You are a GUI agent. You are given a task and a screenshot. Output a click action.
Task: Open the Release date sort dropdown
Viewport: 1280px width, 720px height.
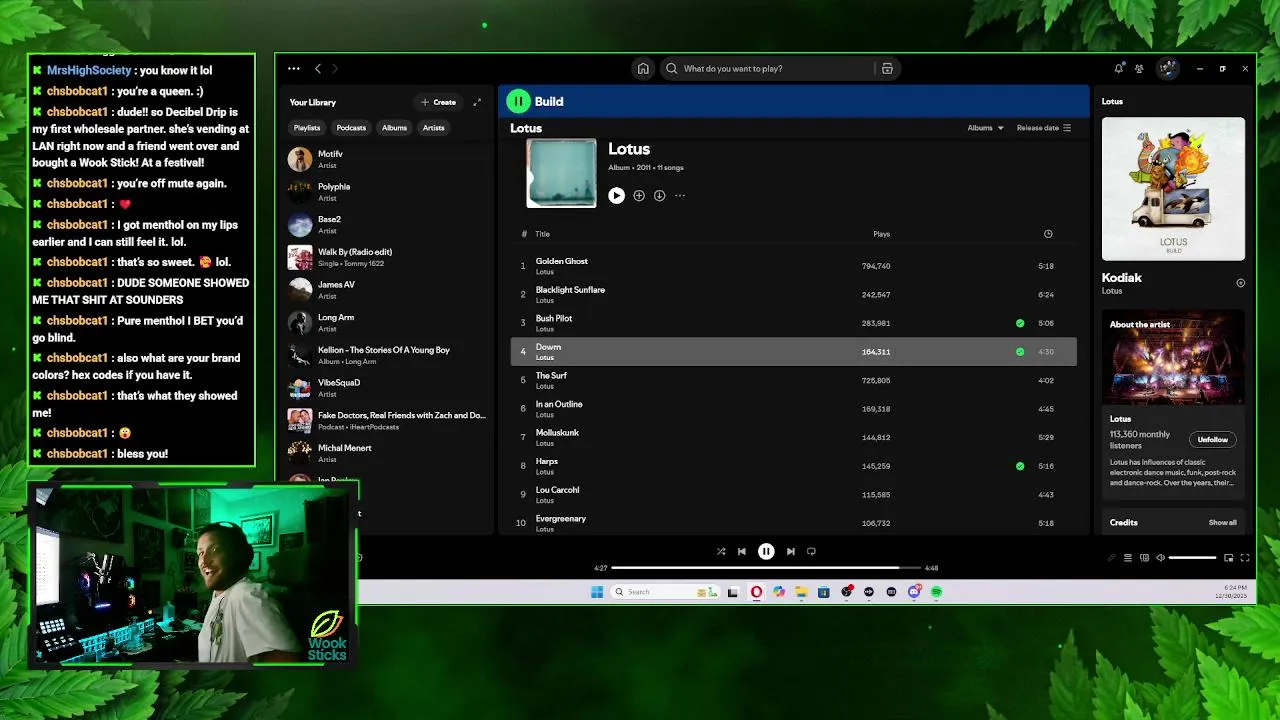coord(1043,128)
